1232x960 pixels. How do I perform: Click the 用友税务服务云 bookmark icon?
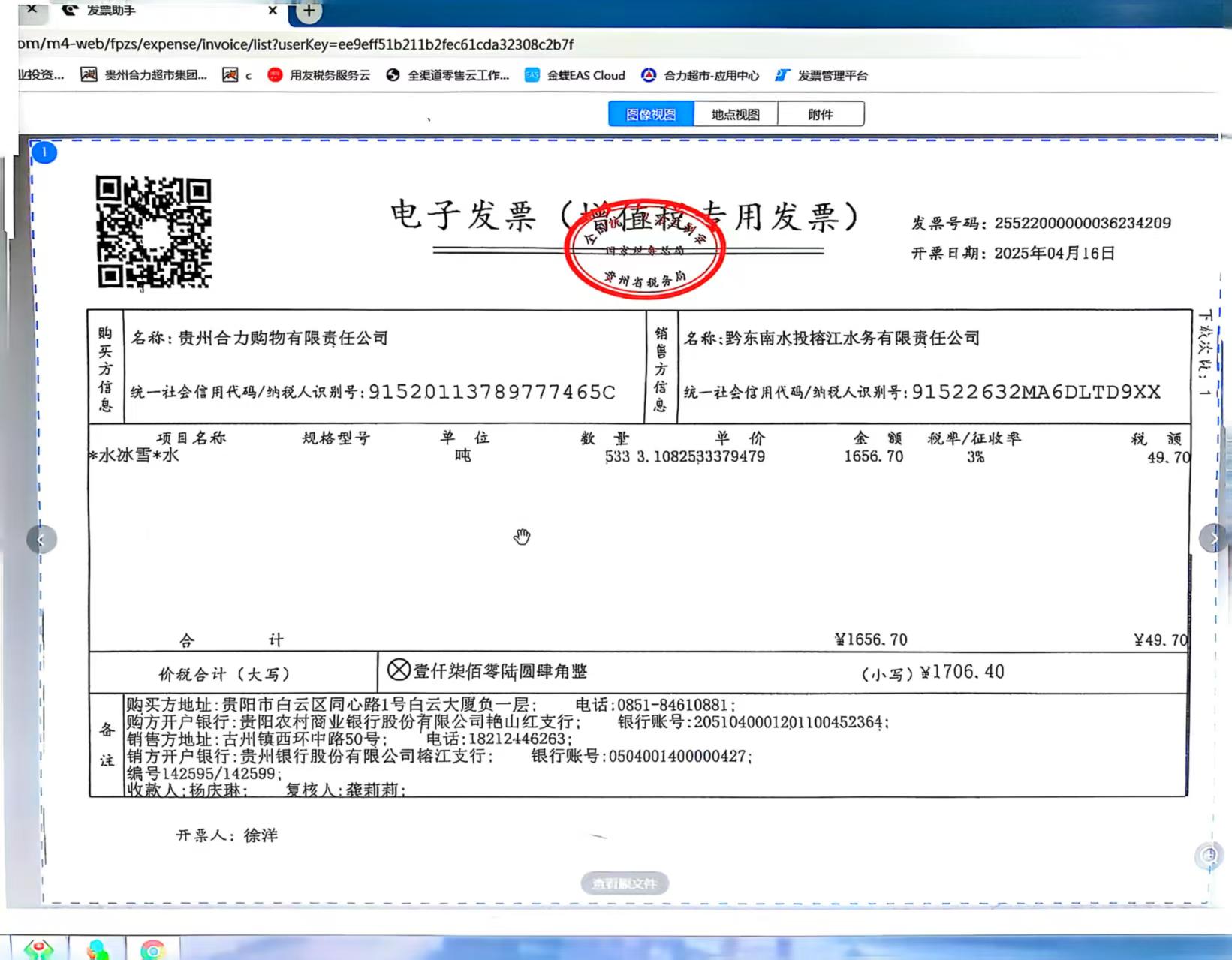(x=275, y=75)
